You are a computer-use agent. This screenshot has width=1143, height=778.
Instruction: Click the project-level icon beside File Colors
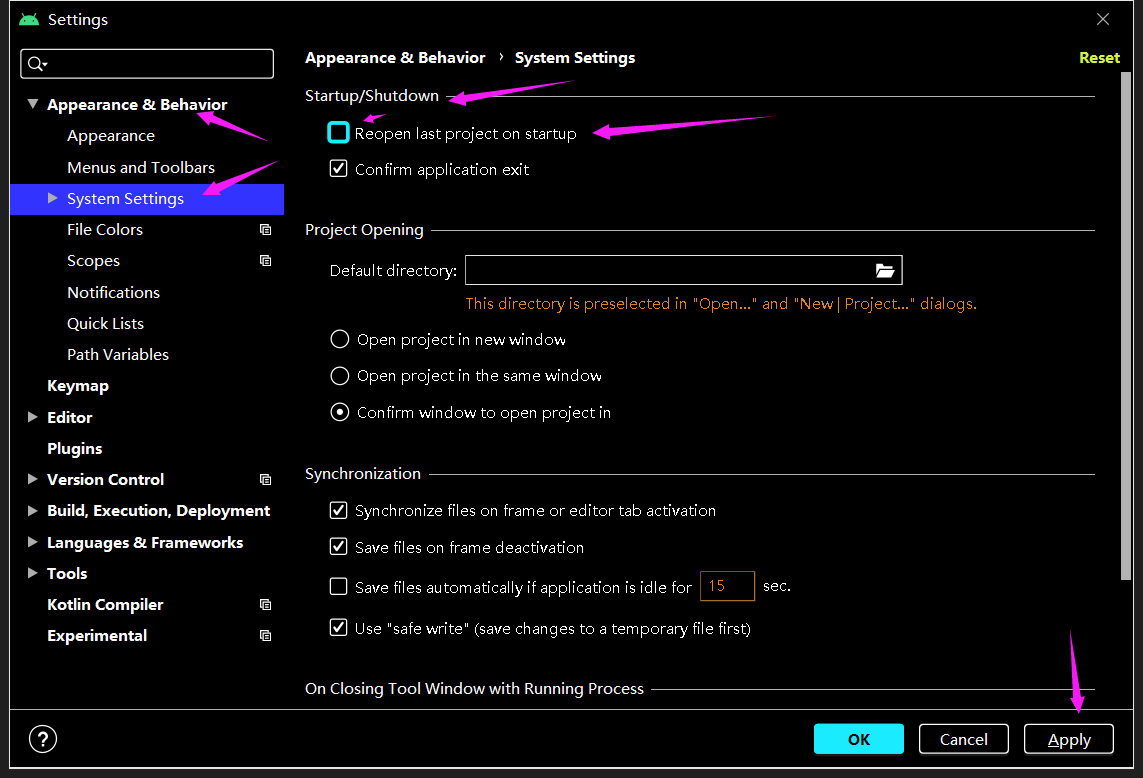coord(265,230)
